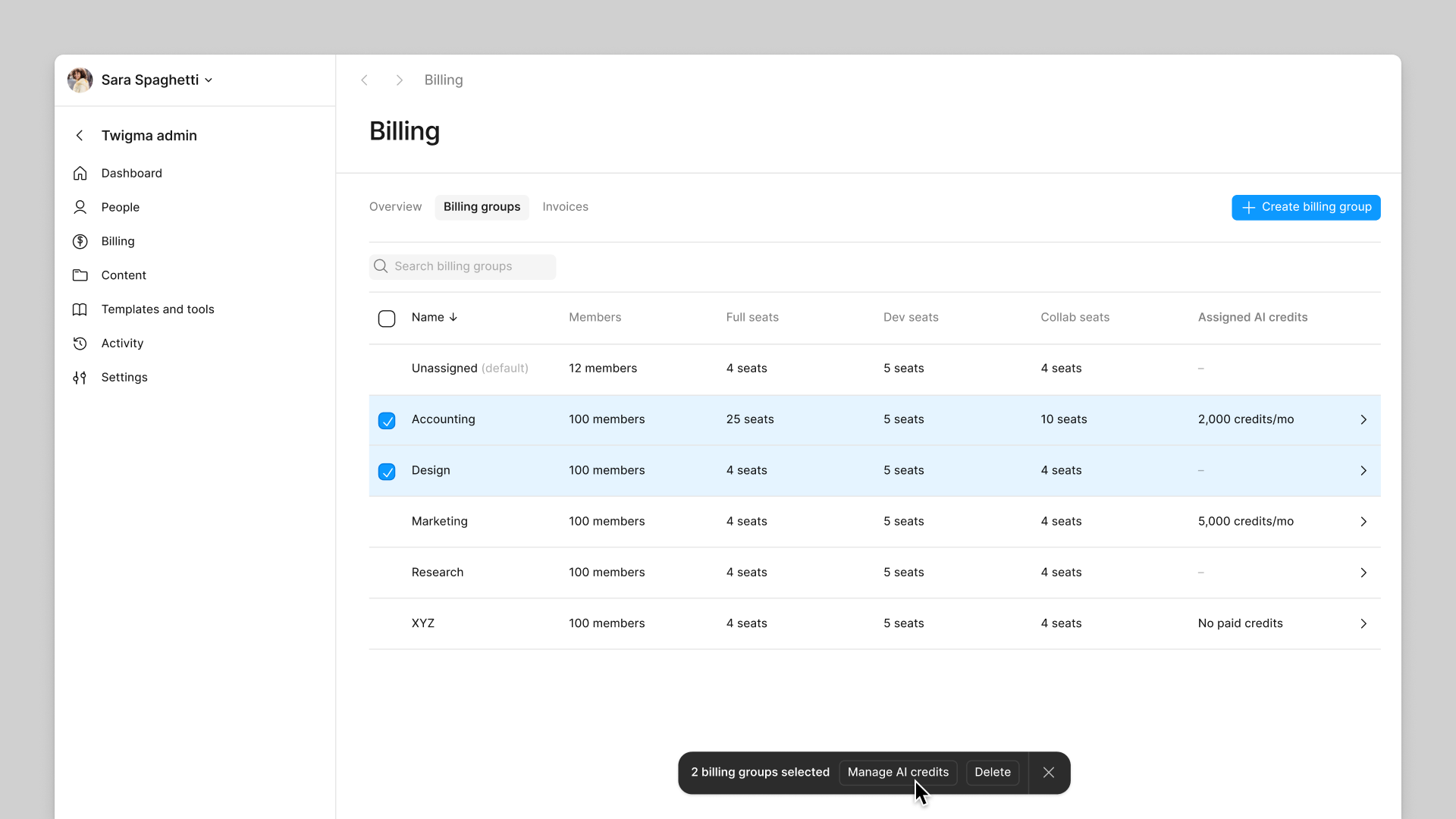Open the Invoices tab

pos(565,206)
